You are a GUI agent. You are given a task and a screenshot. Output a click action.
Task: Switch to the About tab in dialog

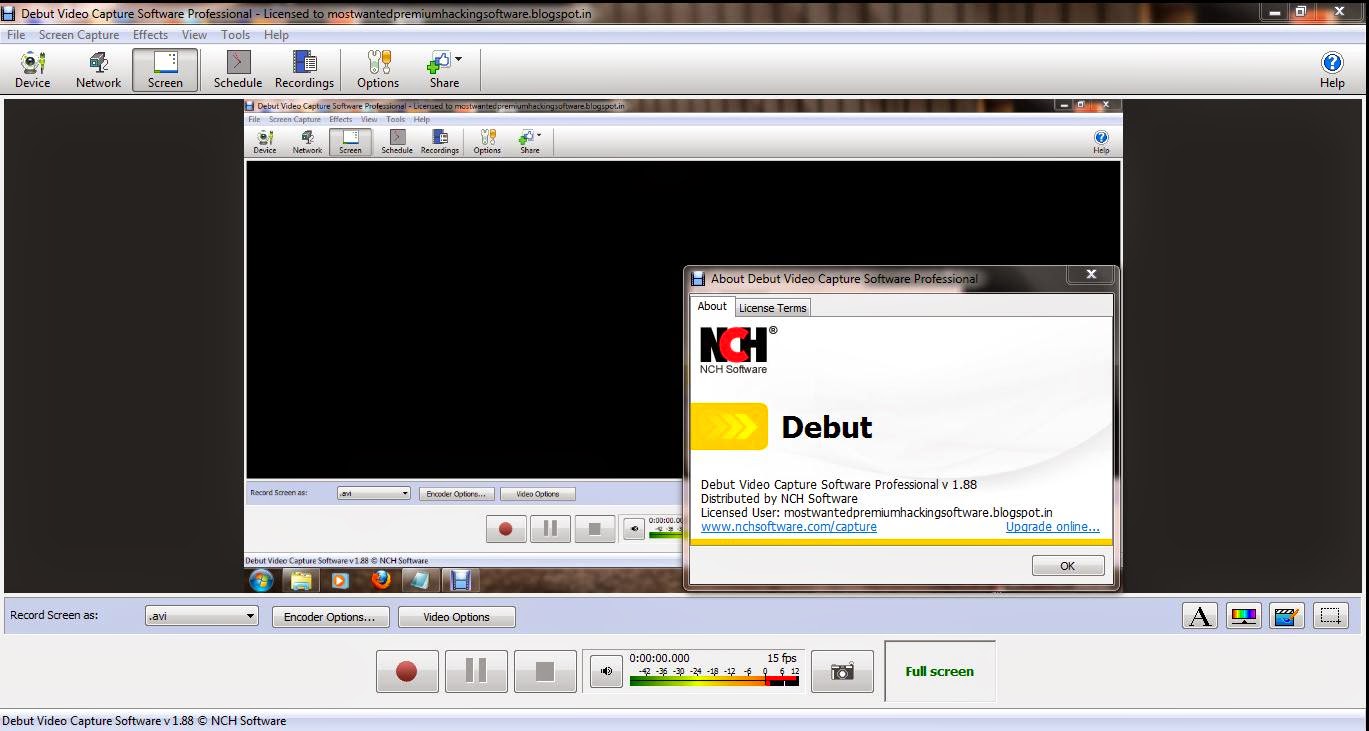coord(712,306)
